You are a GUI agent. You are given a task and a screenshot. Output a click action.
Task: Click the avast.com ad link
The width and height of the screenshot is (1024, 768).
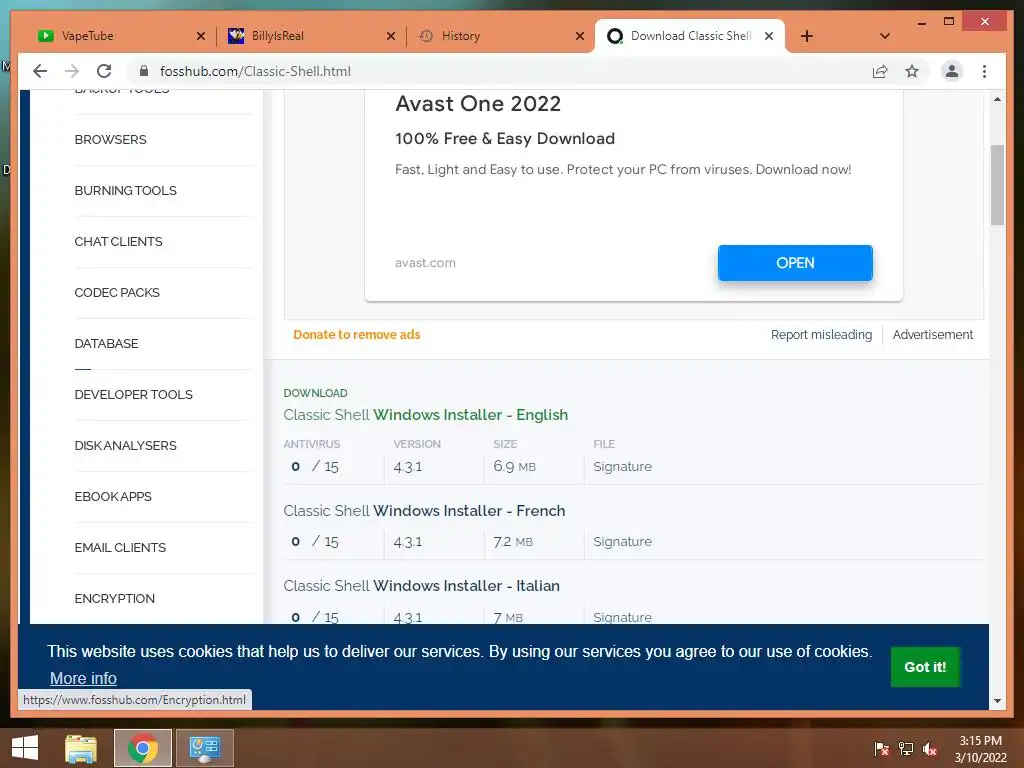pos(425,263)
